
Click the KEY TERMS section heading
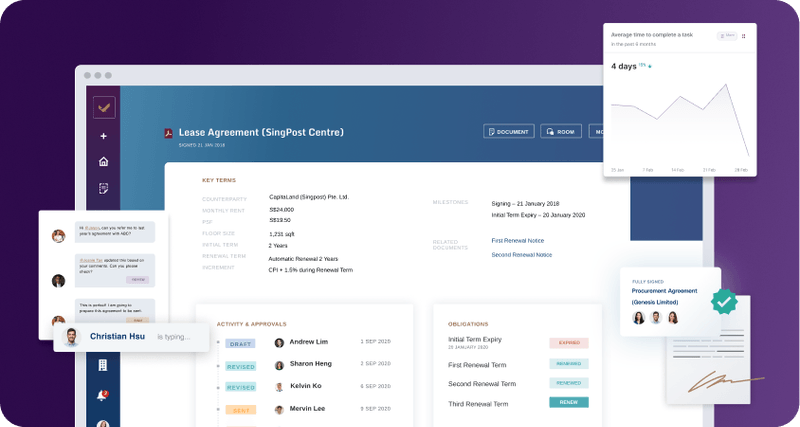click(x=219, y=180)
